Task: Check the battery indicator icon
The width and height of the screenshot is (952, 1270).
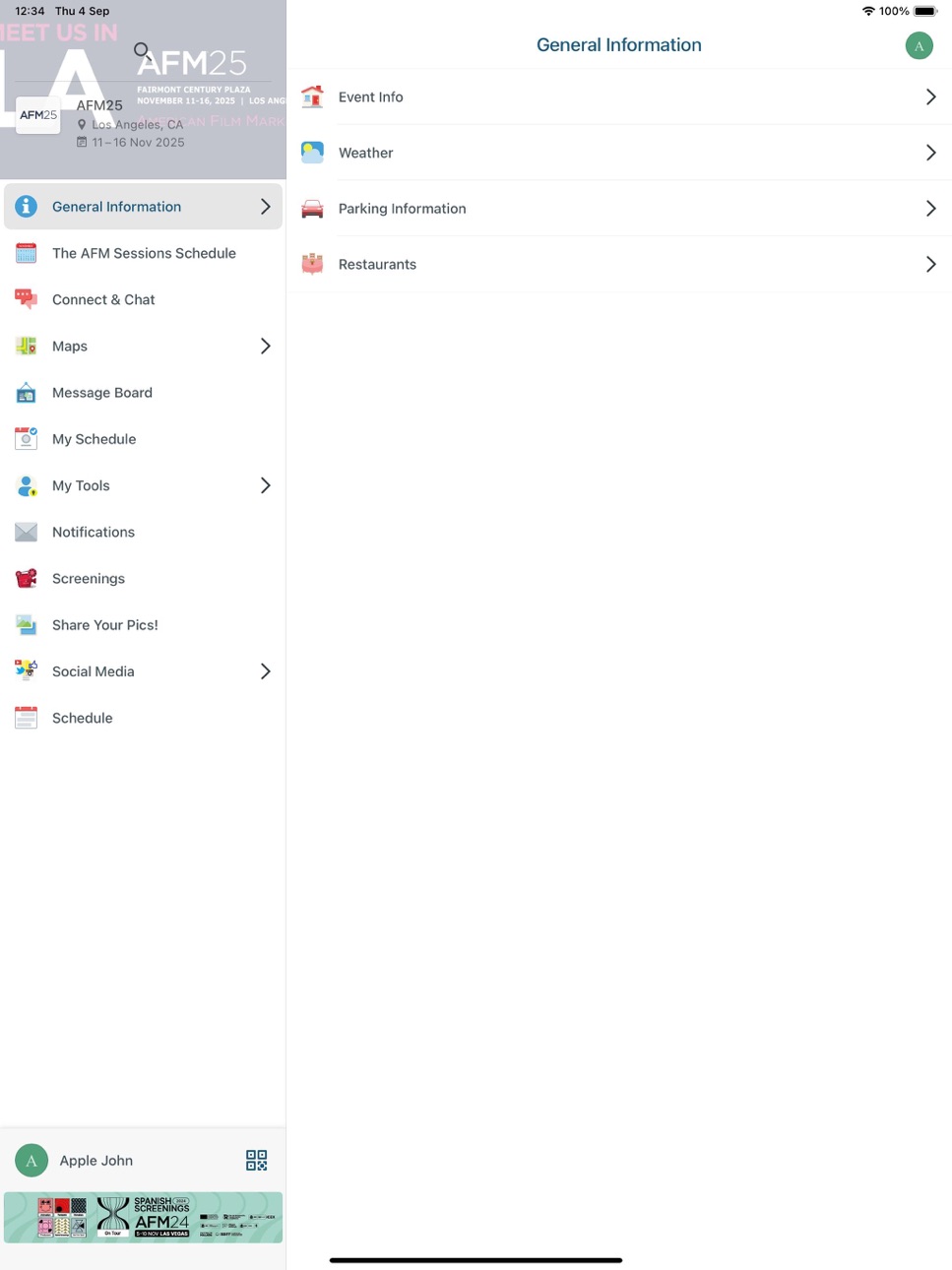Action: (925, 11)
